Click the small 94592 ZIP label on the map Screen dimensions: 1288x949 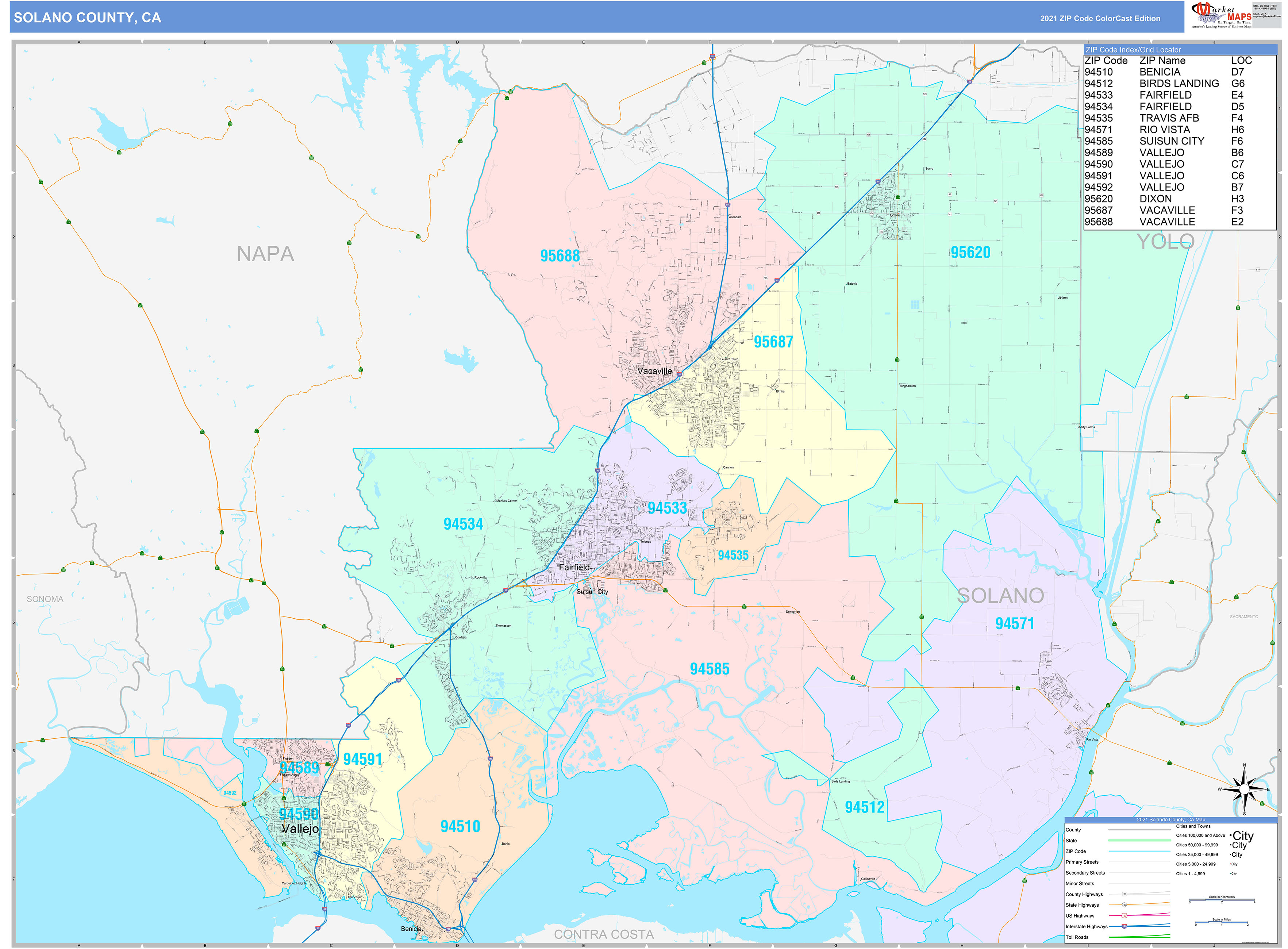230,793
